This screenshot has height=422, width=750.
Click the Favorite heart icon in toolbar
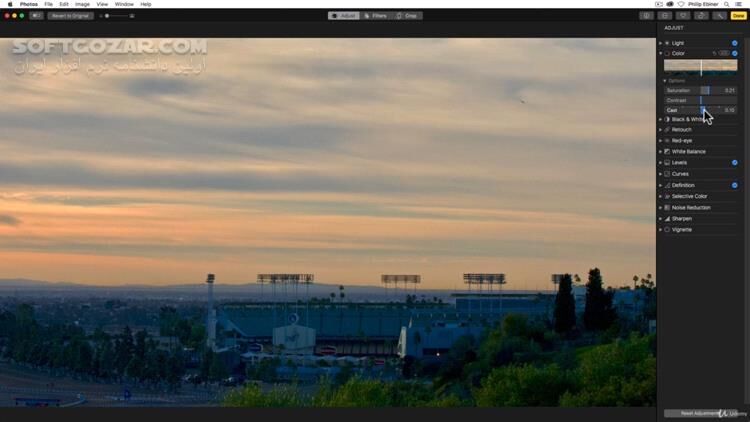(x=683, y=15)
